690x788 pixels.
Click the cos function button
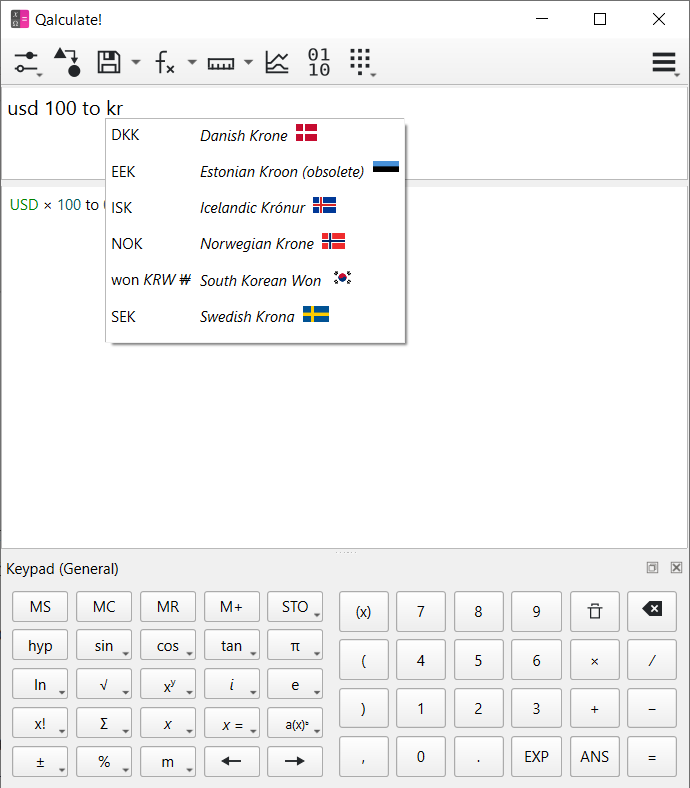pos(168,645)
